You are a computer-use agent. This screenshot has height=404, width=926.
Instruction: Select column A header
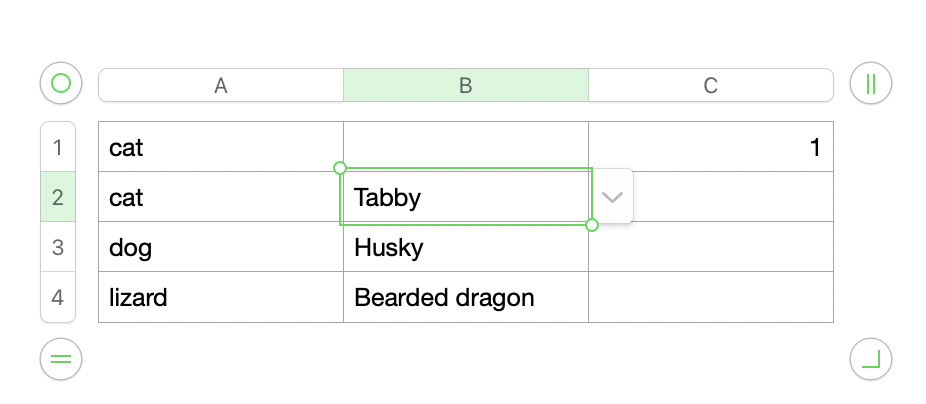click(x=221, y=86)
